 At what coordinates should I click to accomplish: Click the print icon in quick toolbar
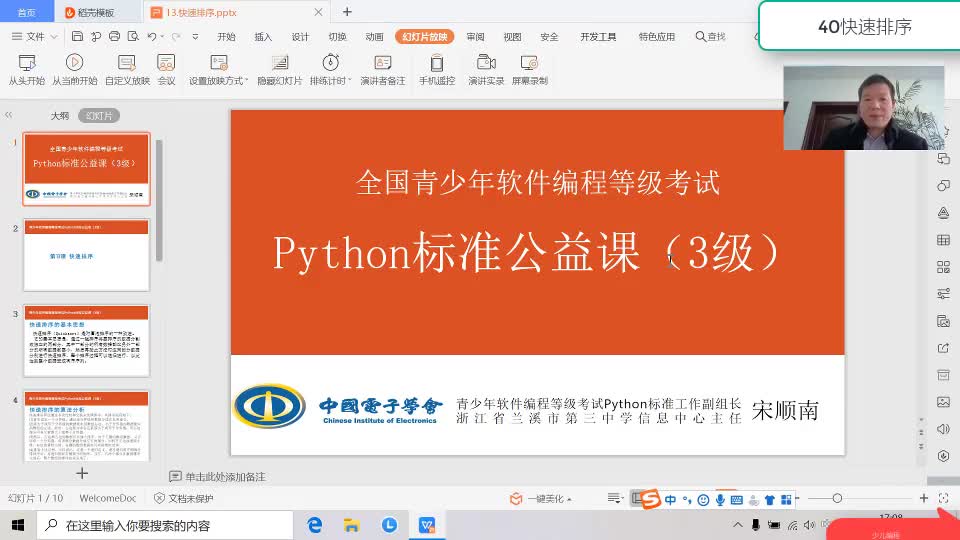point(114,37)
